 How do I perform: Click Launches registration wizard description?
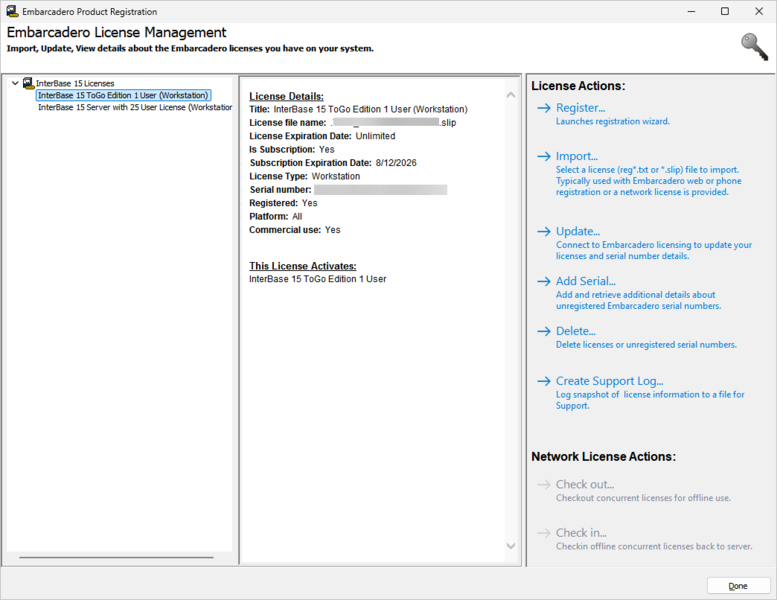click(613, 121)
